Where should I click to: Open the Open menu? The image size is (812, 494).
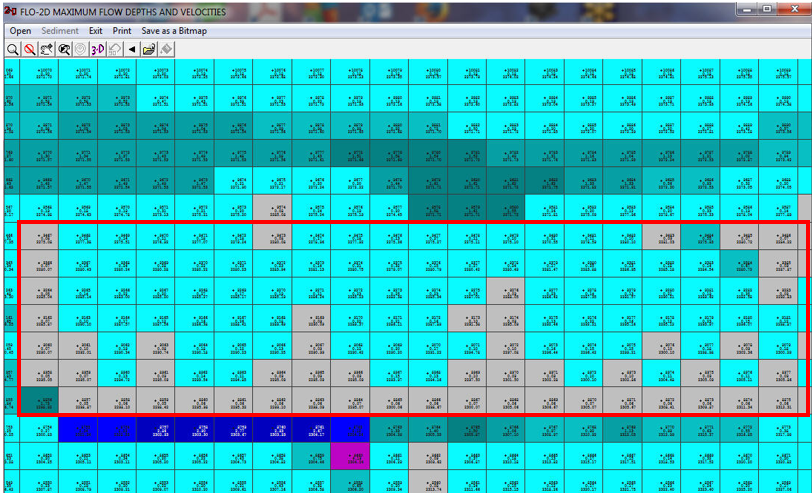click(20, 31)
